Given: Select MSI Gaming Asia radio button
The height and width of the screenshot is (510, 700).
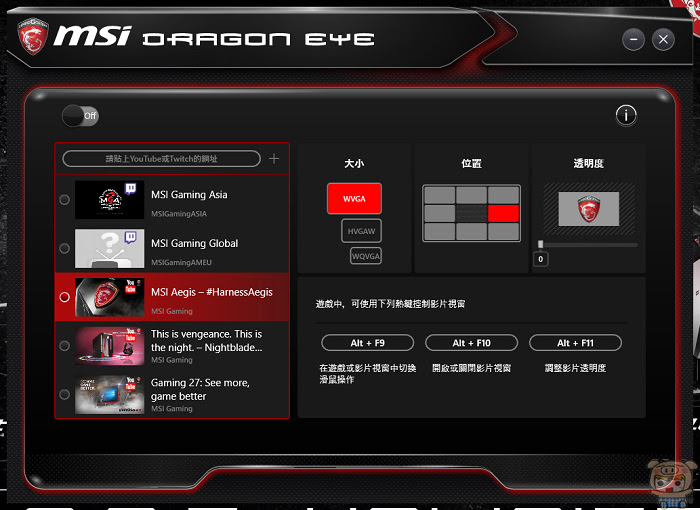Looking at the screenshot, I should click(65, 200).
